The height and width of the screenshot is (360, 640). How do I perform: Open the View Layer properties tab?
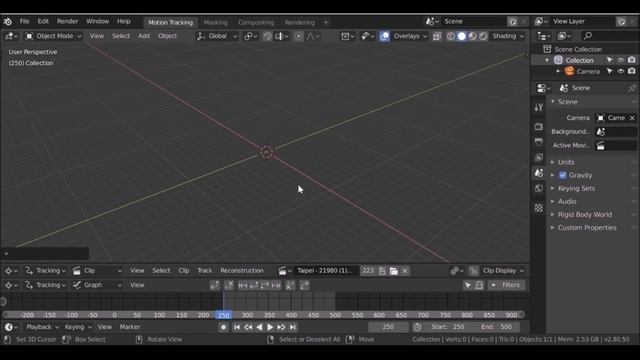coord(539,158)
